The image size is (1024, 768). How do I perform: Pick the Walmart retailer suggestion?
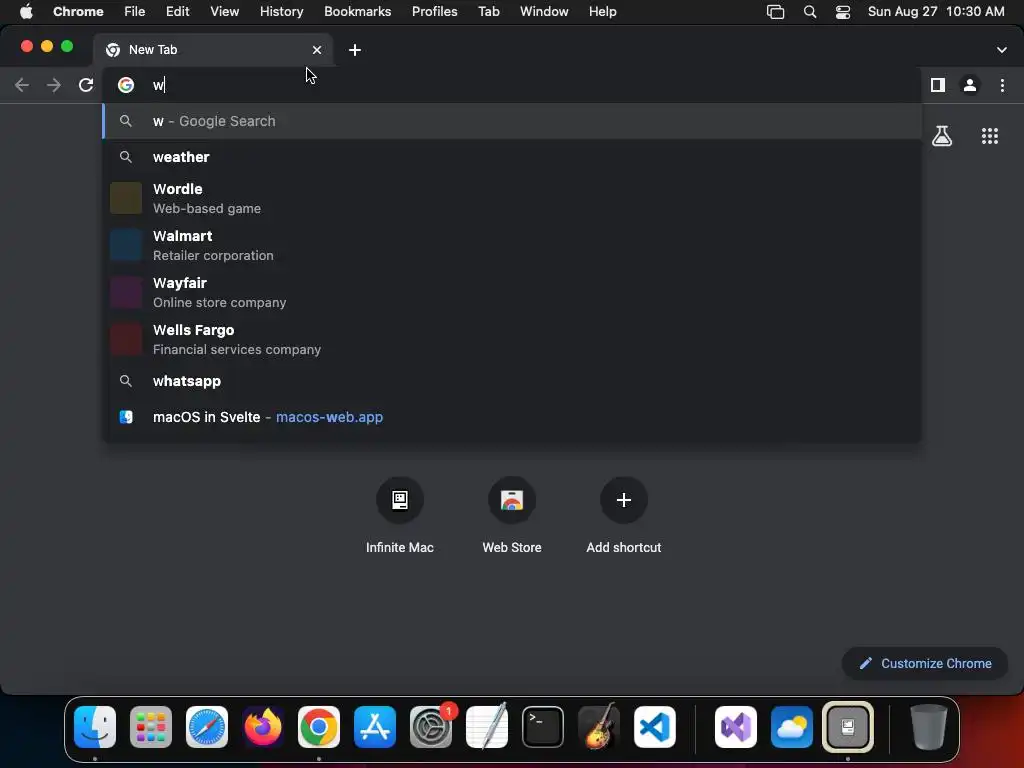(512, 245)
